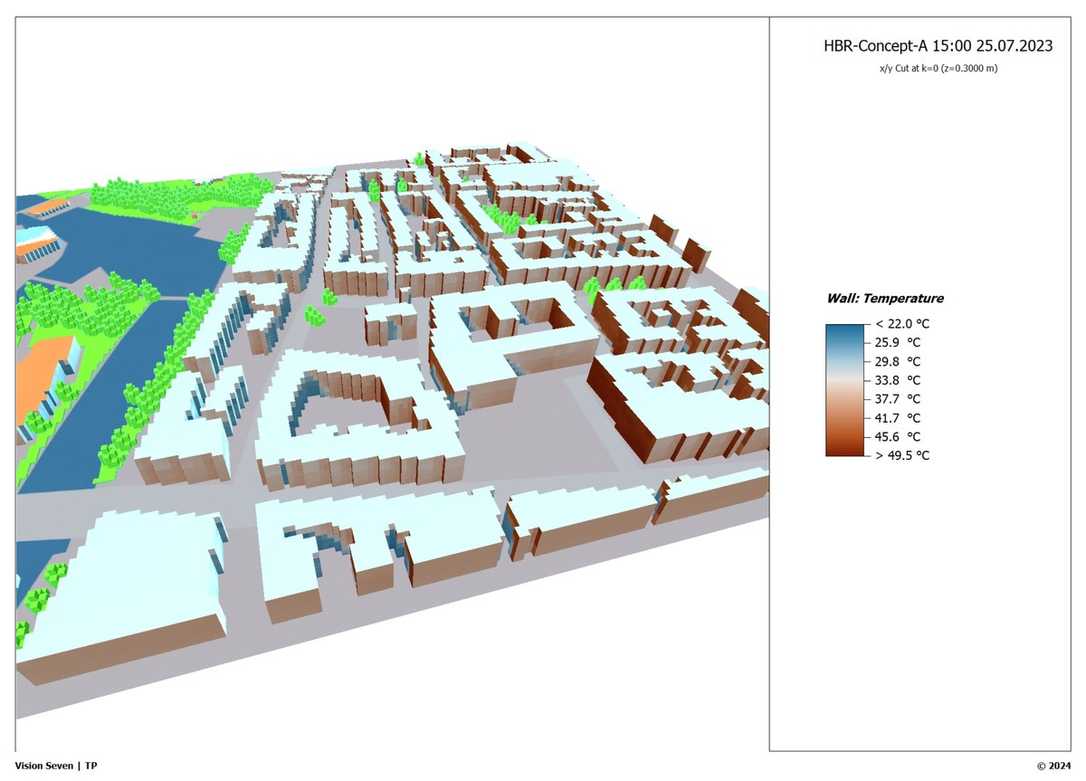This screenshot has width=1086, height=781.
Task: Click the 41.7 °C legend value
Action: coord(899,418)
